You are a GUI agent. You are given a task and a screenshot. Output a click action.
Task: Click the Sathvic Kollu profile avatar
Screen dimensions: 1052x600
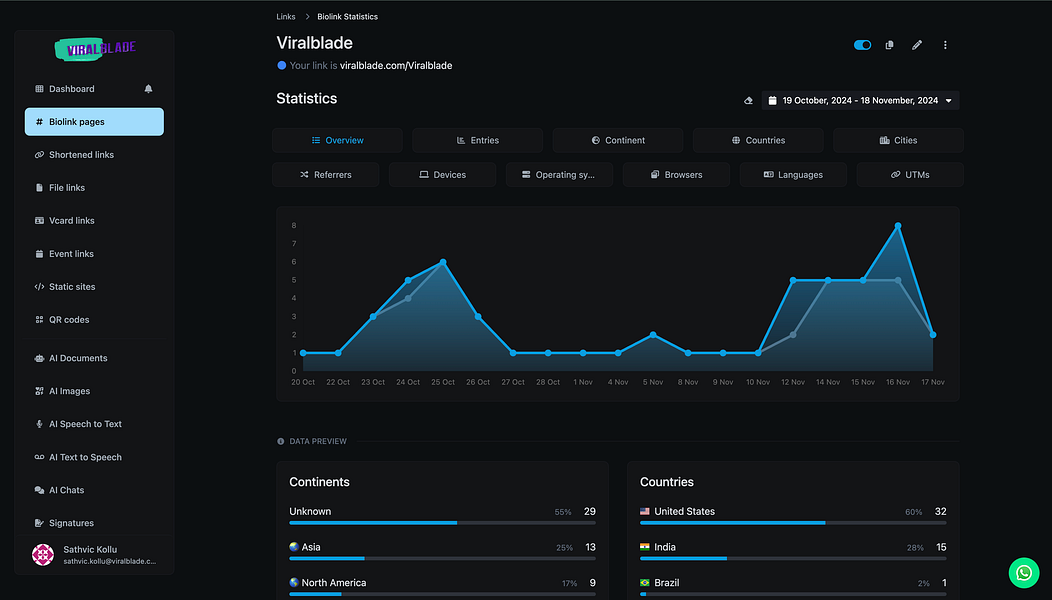[x=43, y=555]
